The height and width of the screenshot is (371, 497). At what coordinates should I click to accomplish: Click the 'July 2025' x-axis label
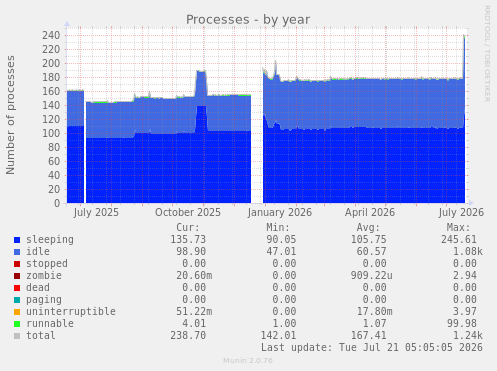click(x=96, y=213)
